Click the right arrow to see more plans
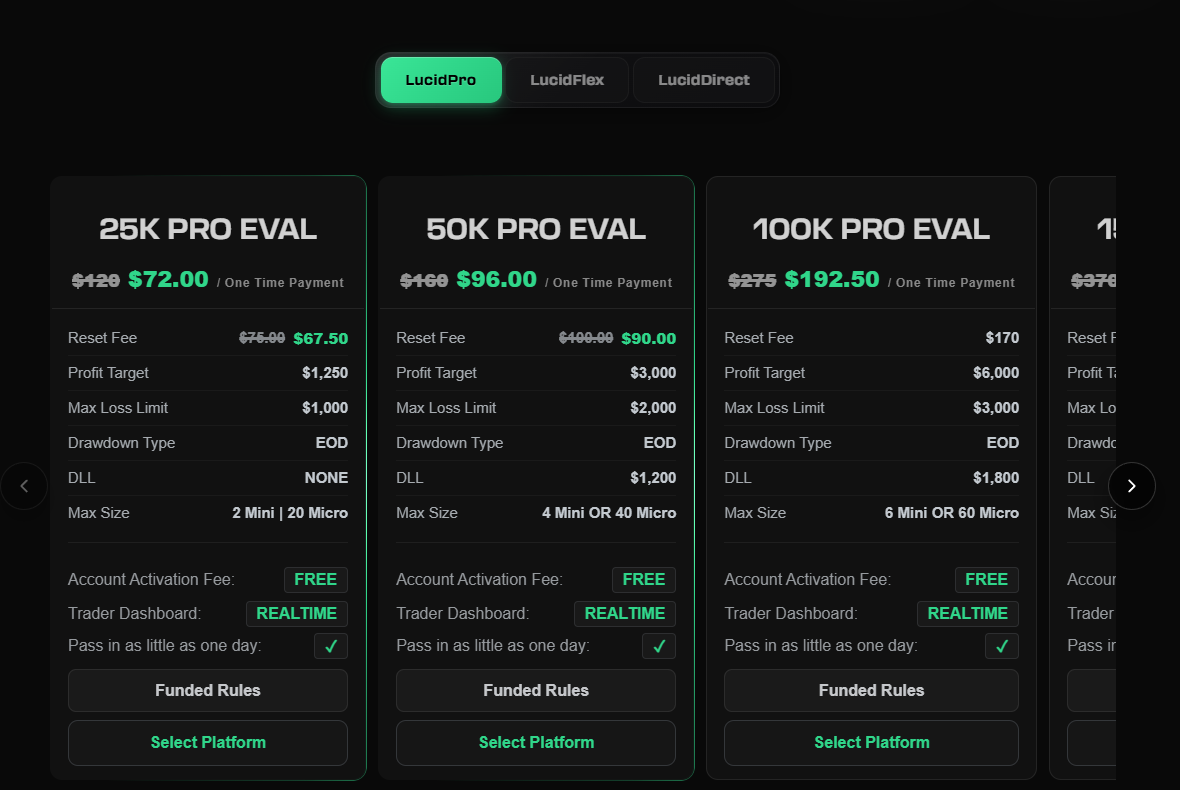1180x790 pixels. 1131,485
